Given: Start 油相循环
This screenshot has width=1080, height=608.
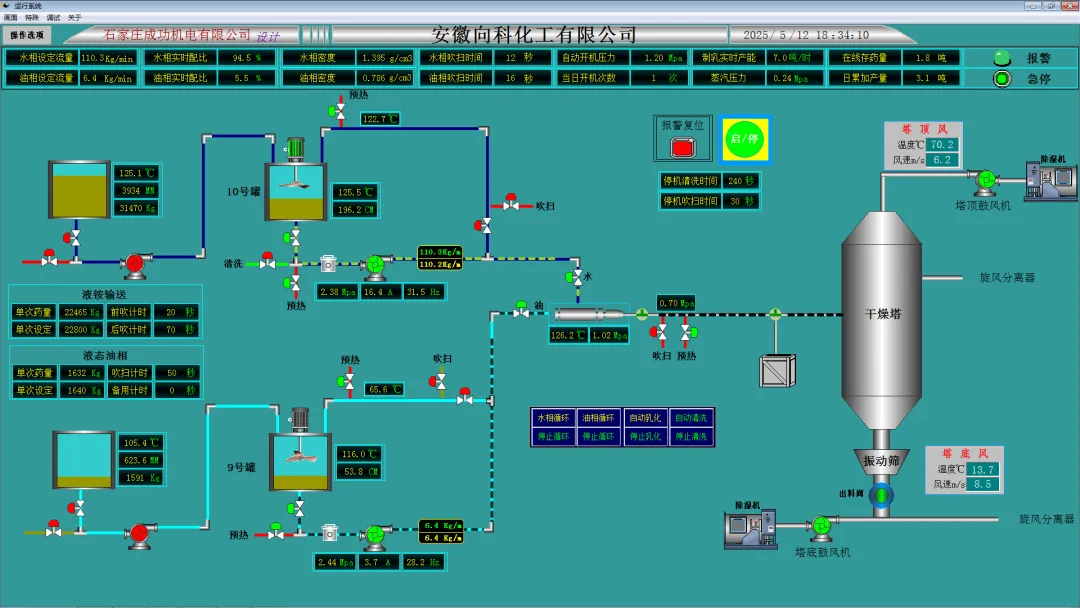Looking at the screenshot, I should [x=599, y=418].
